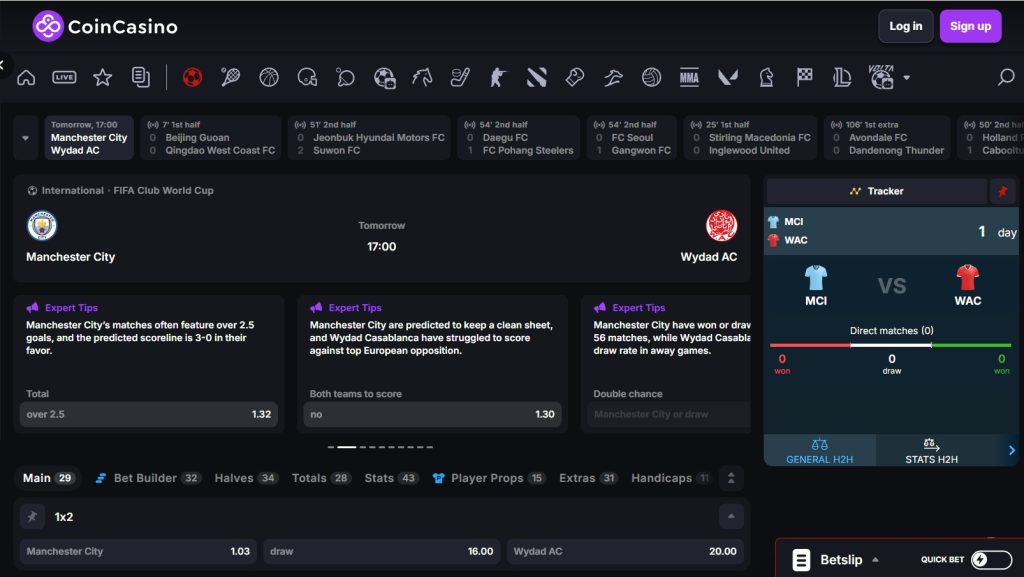Select the Volleyball icon
This screenshot has height=577, width=1024.
651,78
